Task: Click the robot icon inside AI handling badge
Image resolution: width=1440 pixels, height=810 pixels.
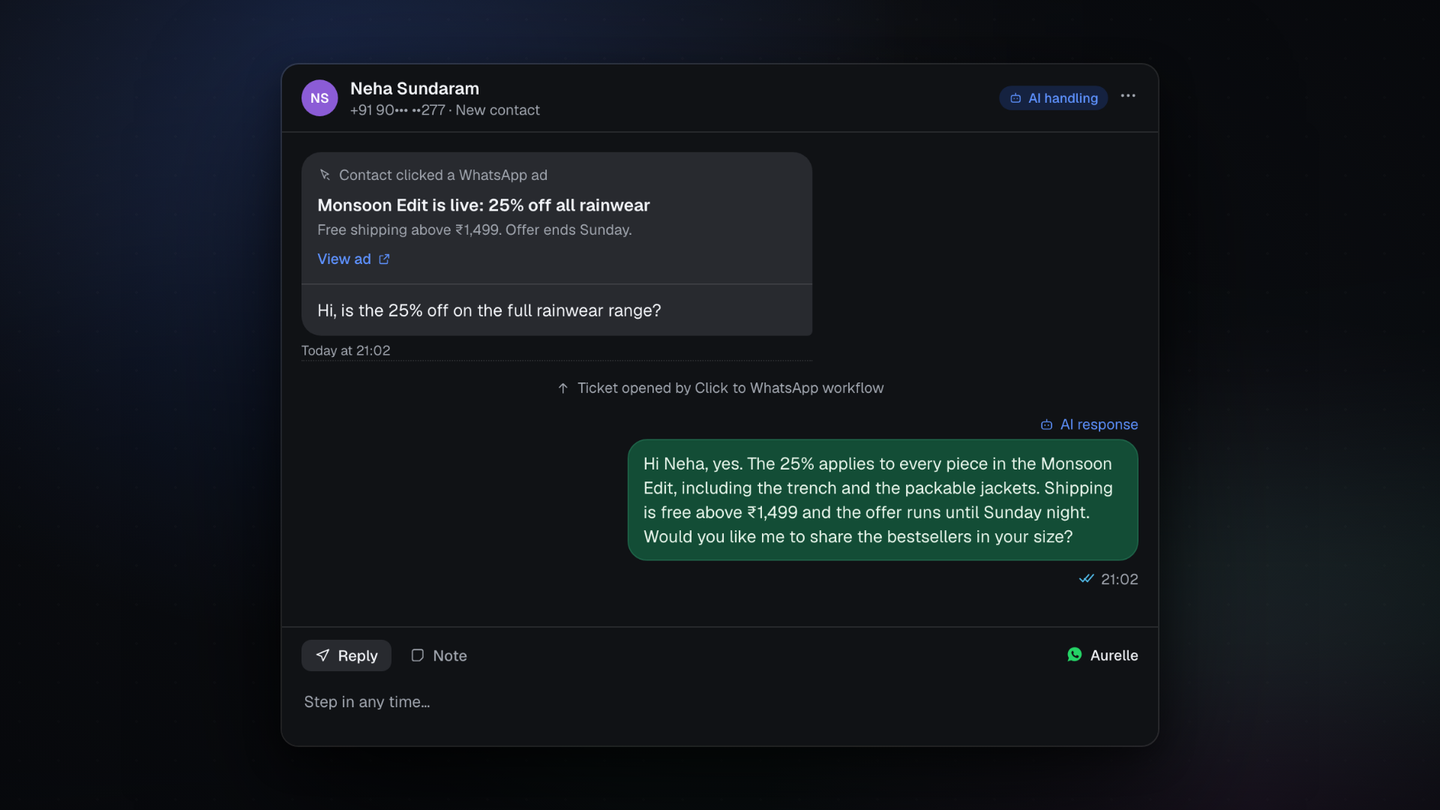Action: click(1016, 98)
